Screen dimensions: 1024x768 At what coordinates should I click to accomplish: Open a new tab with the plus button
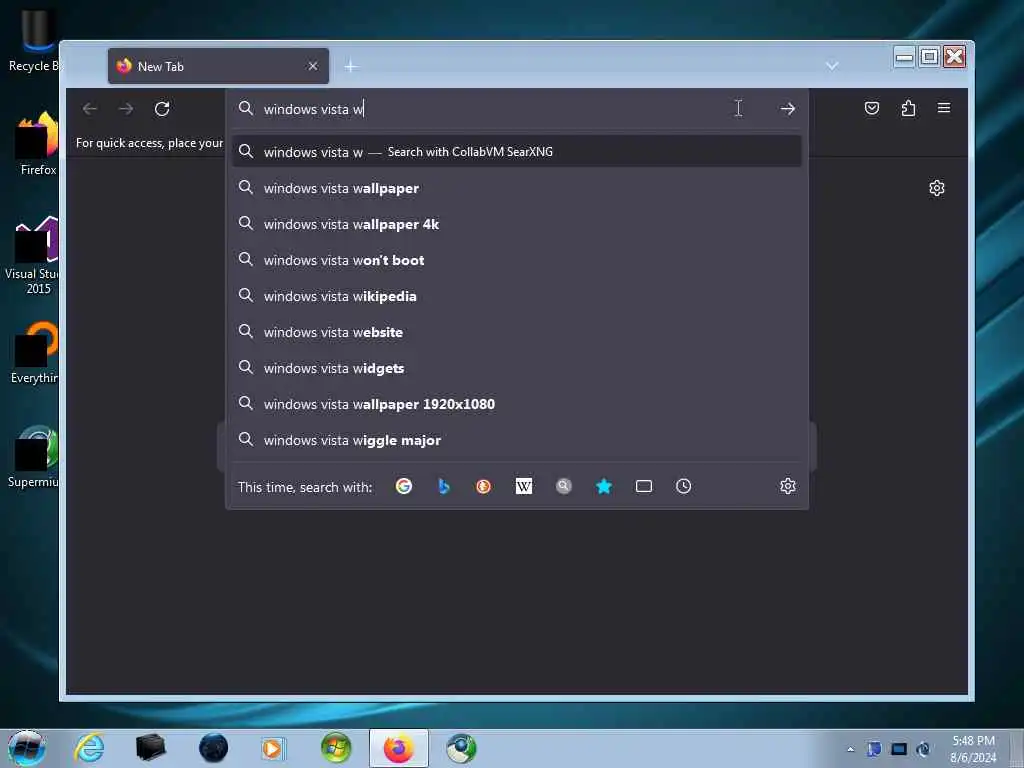point(351,66)
